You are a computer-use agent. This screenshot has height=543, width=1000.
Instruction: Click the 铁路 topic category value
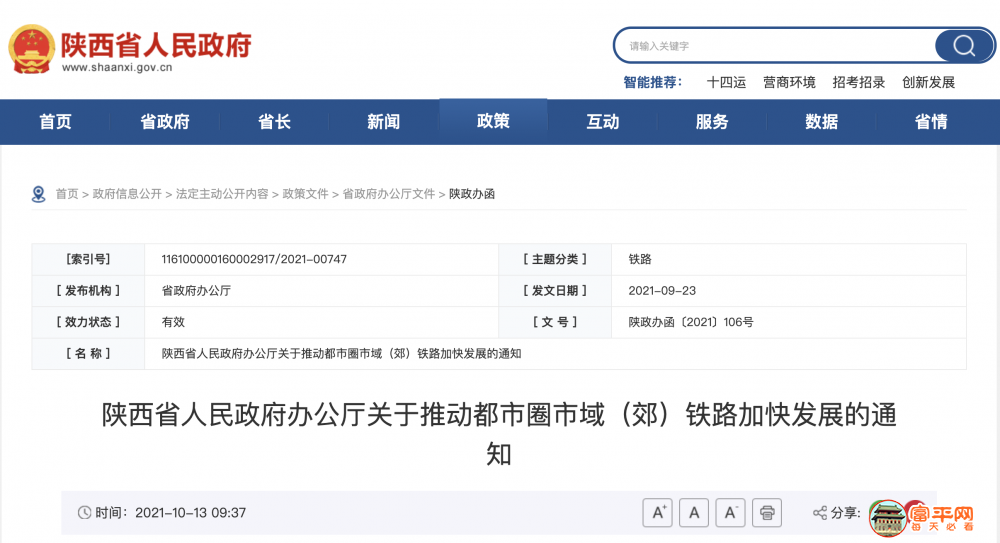tap(640, 259)
